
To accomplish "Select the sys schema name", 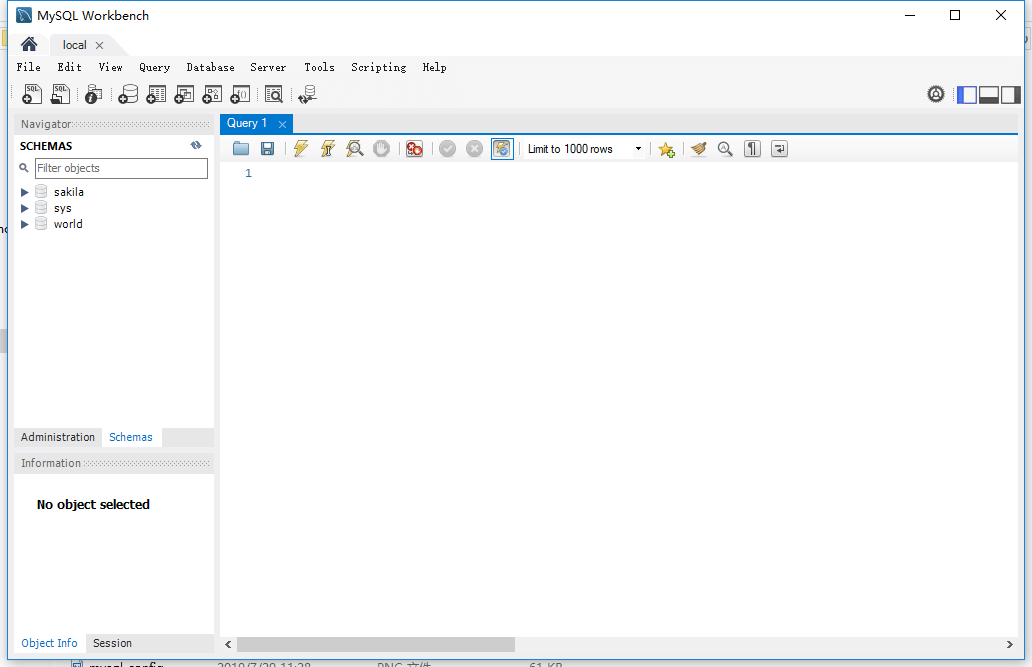I will click(x=63, y=208).
